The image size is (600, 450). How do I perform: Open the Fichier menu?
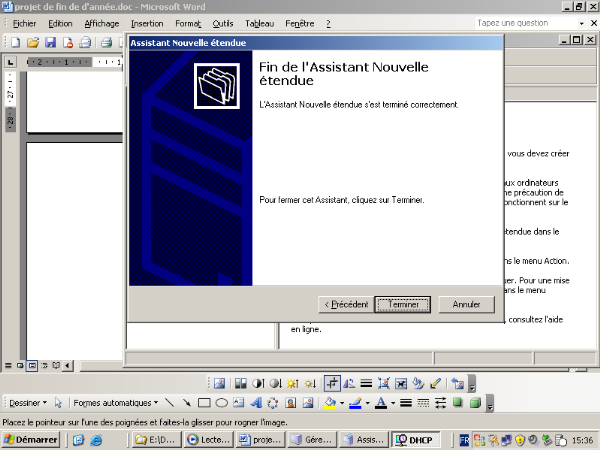24,23
